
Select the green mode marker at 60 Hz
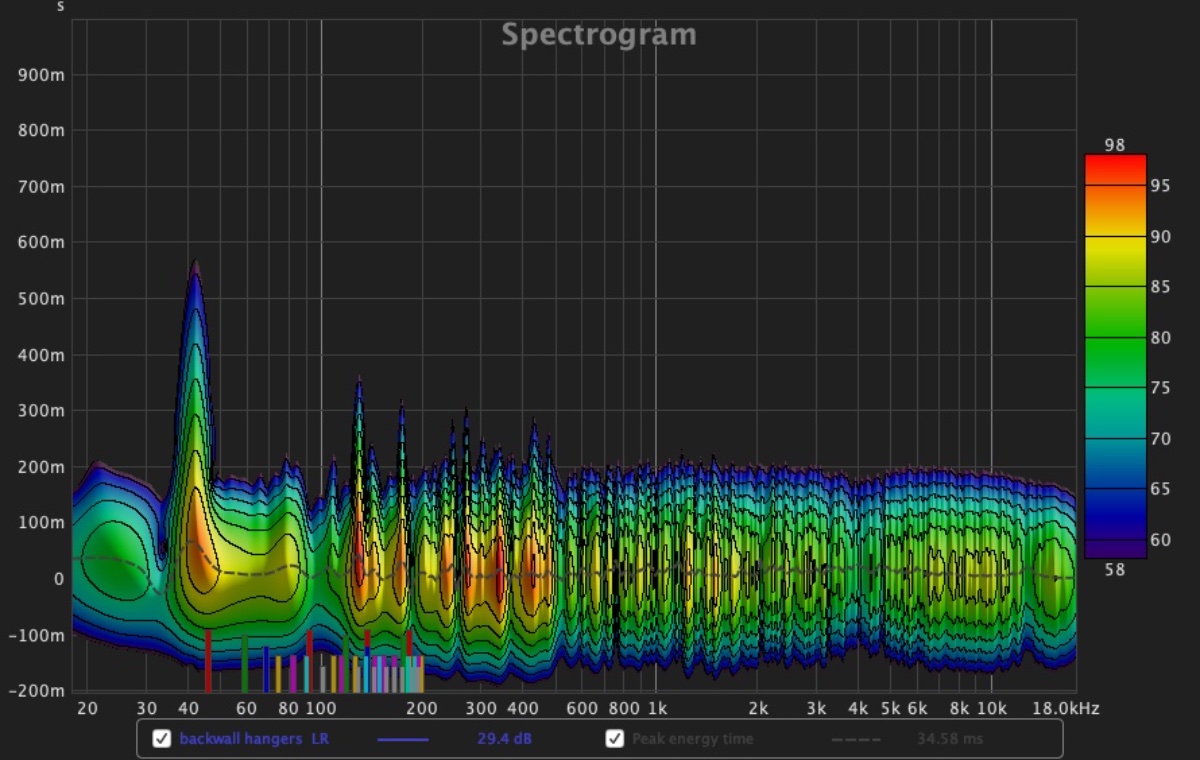244,663
